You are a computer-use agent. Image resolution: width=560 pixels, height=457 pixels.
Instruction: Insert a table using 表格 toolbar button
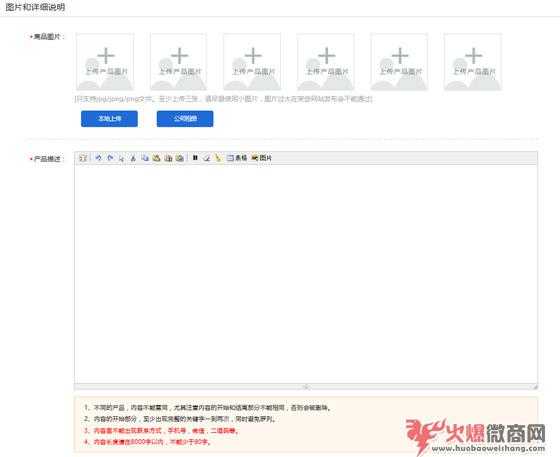click(x=237, y=158)
